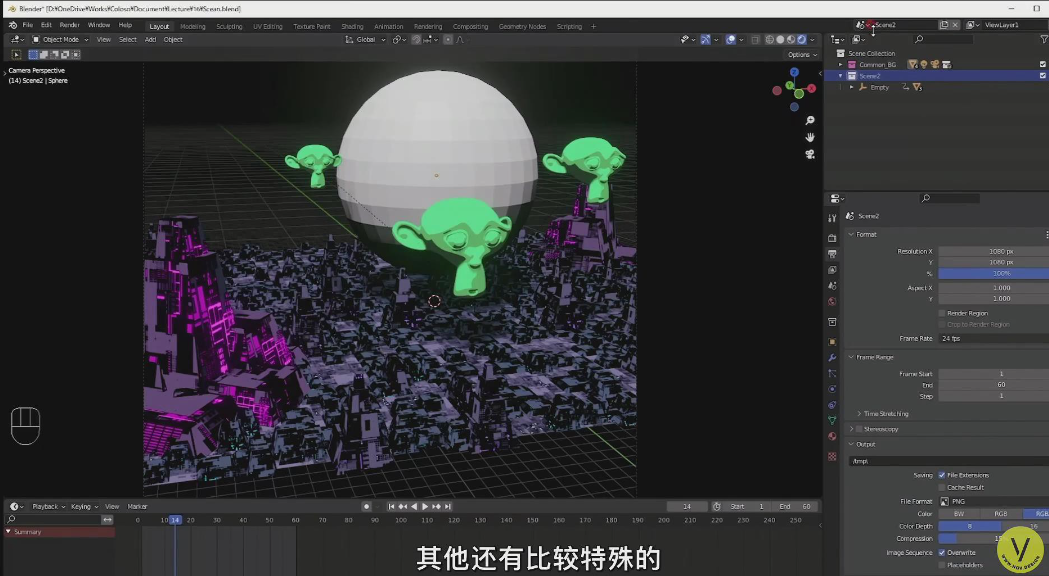Open timeline Playback menu
Viewport: 1049px width, 576px height.
click(x=48, y=506)
